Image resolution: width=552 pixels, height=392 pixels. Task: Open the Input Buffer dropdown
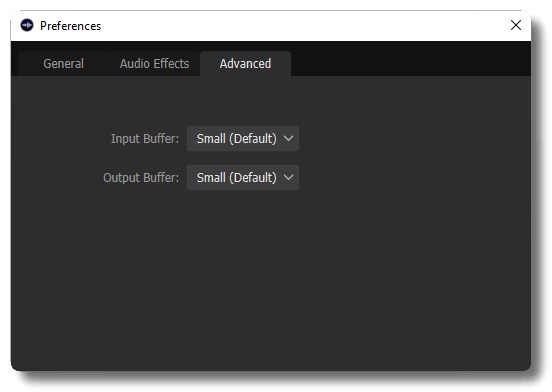(243, 139)
